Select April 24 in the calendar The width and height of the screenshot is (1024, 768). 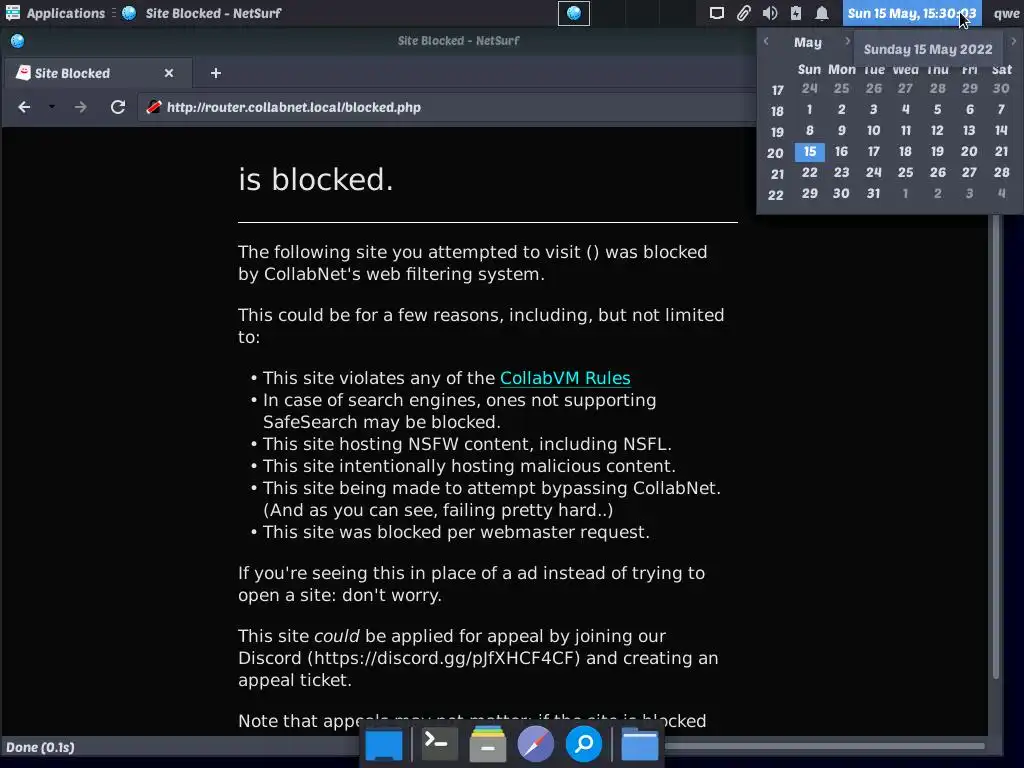click(809, 88)
